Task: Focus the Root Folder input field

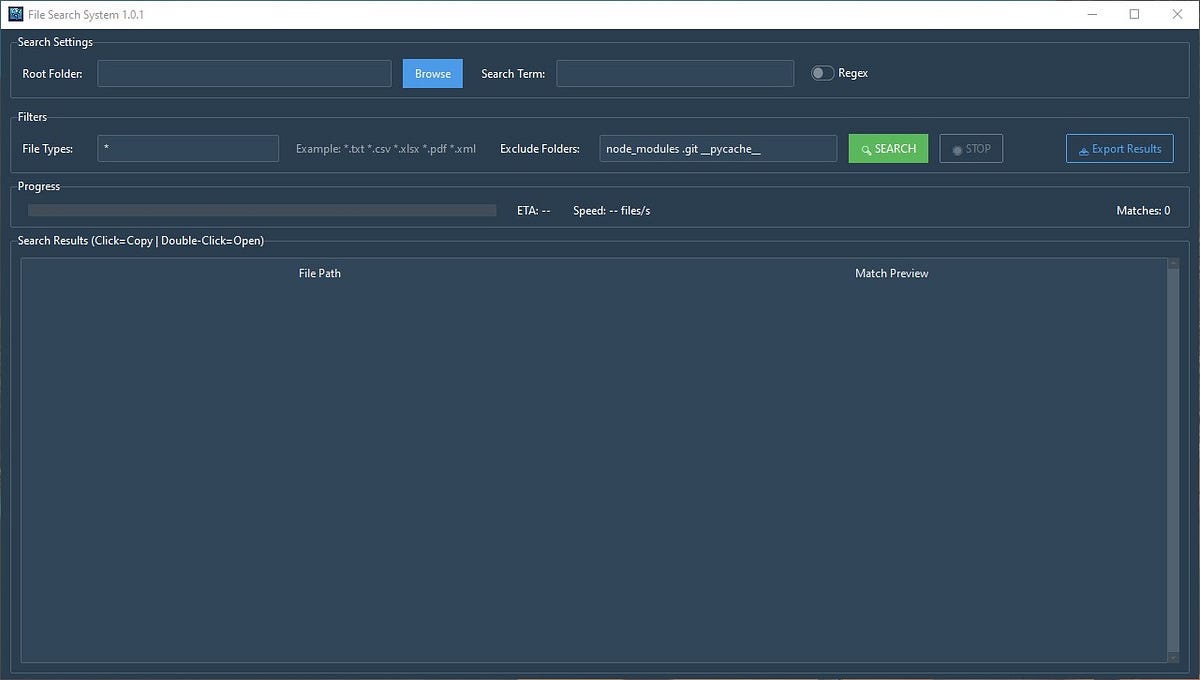Action: (244, 74)
